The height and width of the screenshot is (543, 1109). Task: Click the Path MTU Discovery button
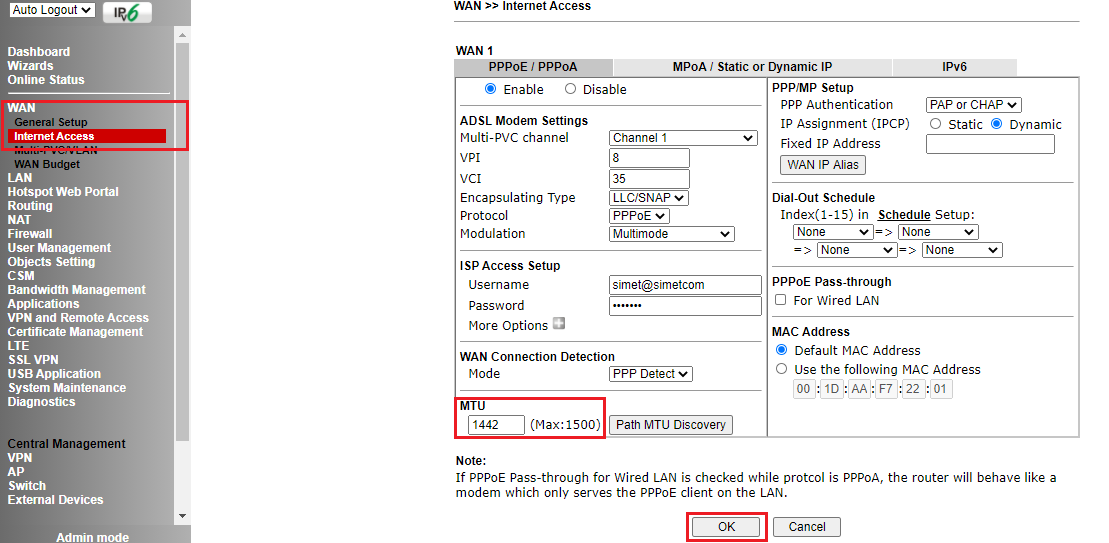point(670,425)
